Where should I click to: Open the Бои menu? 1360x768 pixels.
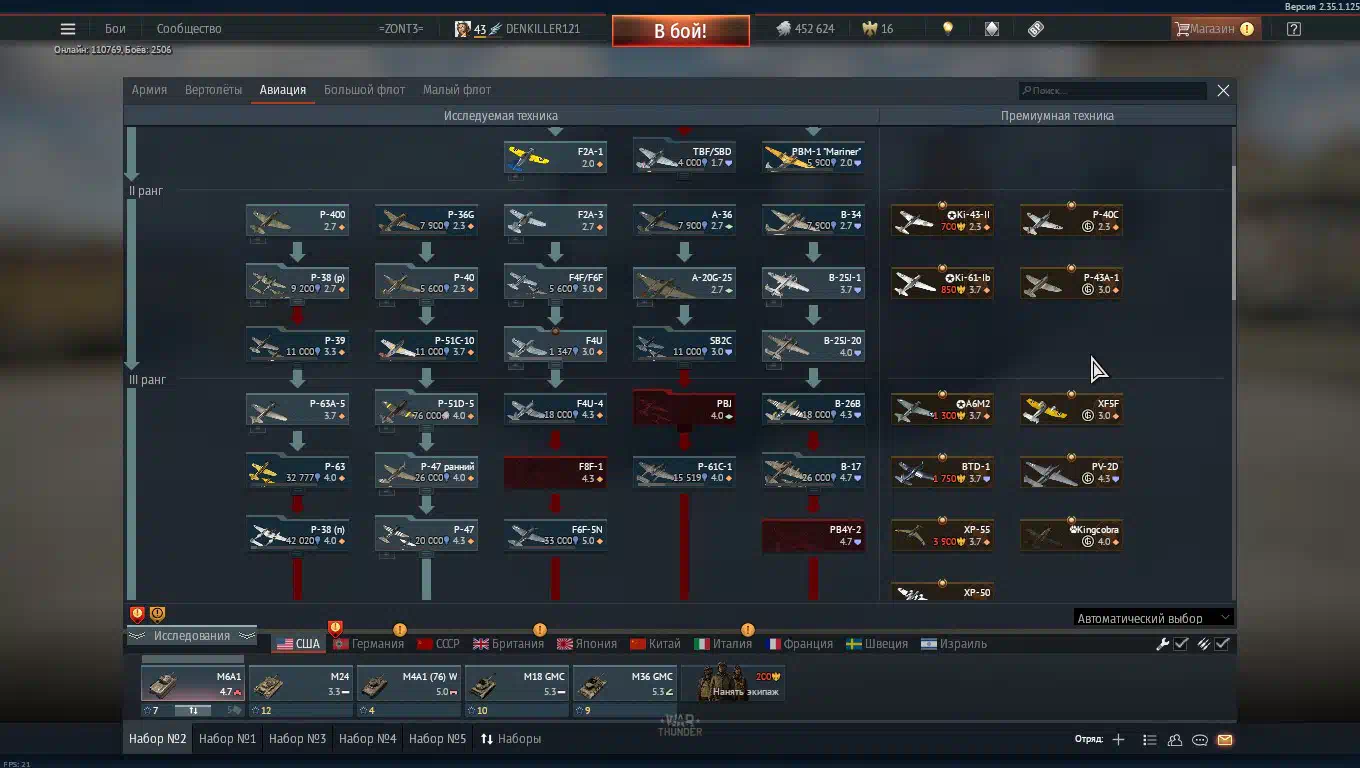115,29
